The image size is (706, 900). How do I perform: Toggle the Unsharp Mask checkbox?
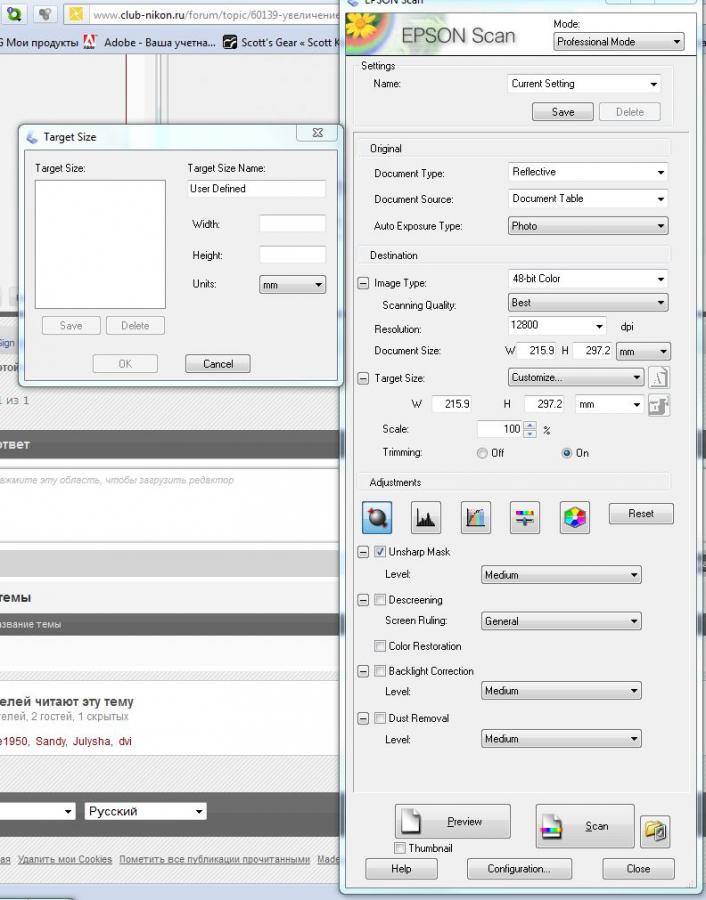point(379,552)
